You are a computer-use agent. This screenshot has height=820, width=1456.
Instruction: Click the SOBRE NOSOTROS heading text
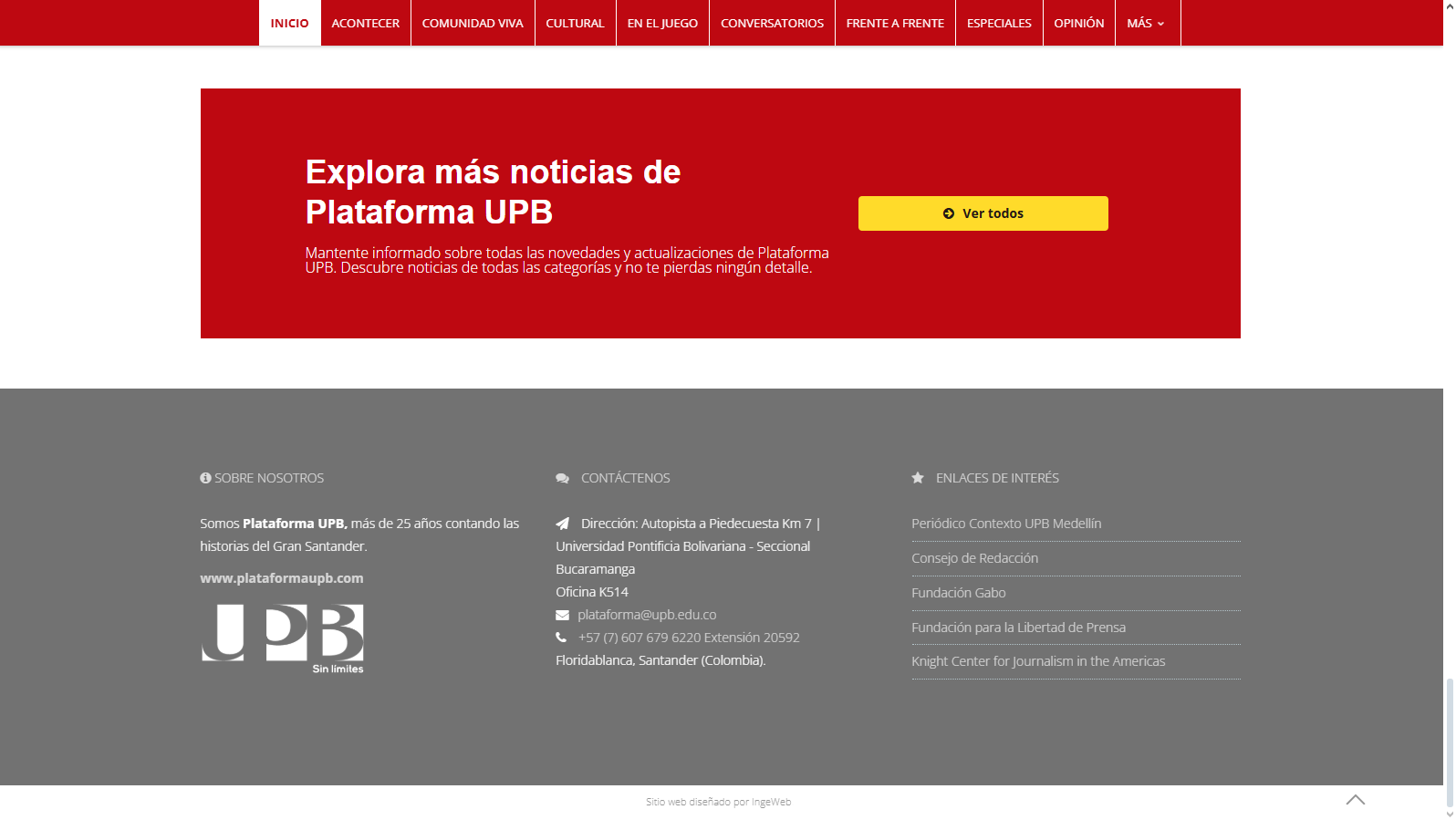point(269,478)
